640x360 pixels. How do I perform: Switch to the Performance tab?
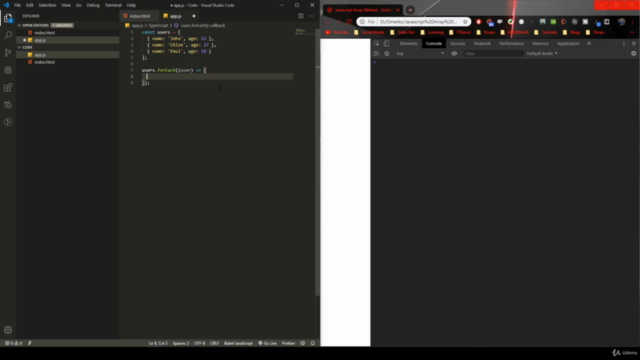511,43
